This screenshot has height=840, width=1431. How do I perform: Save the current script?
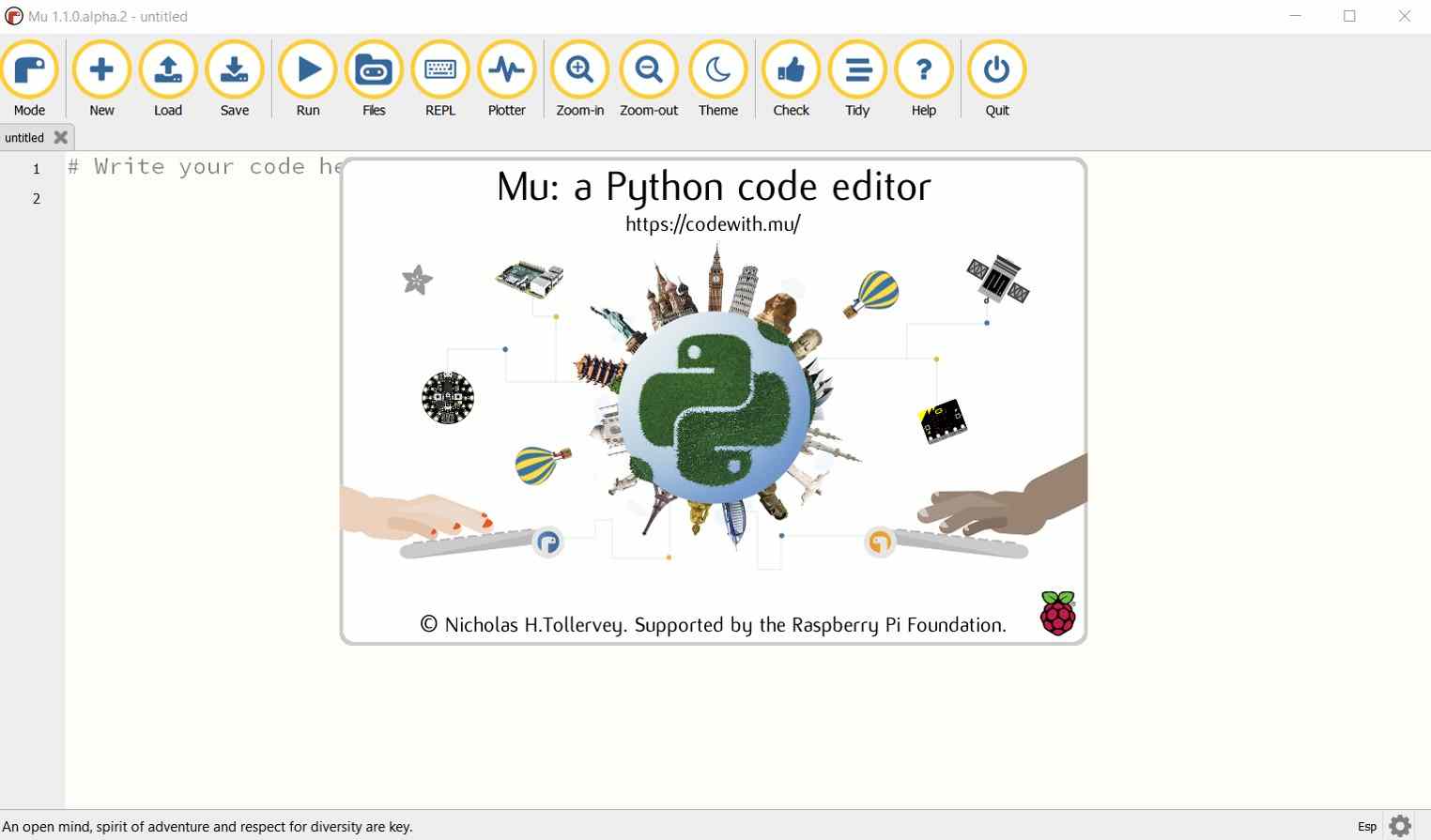[235, 79]
